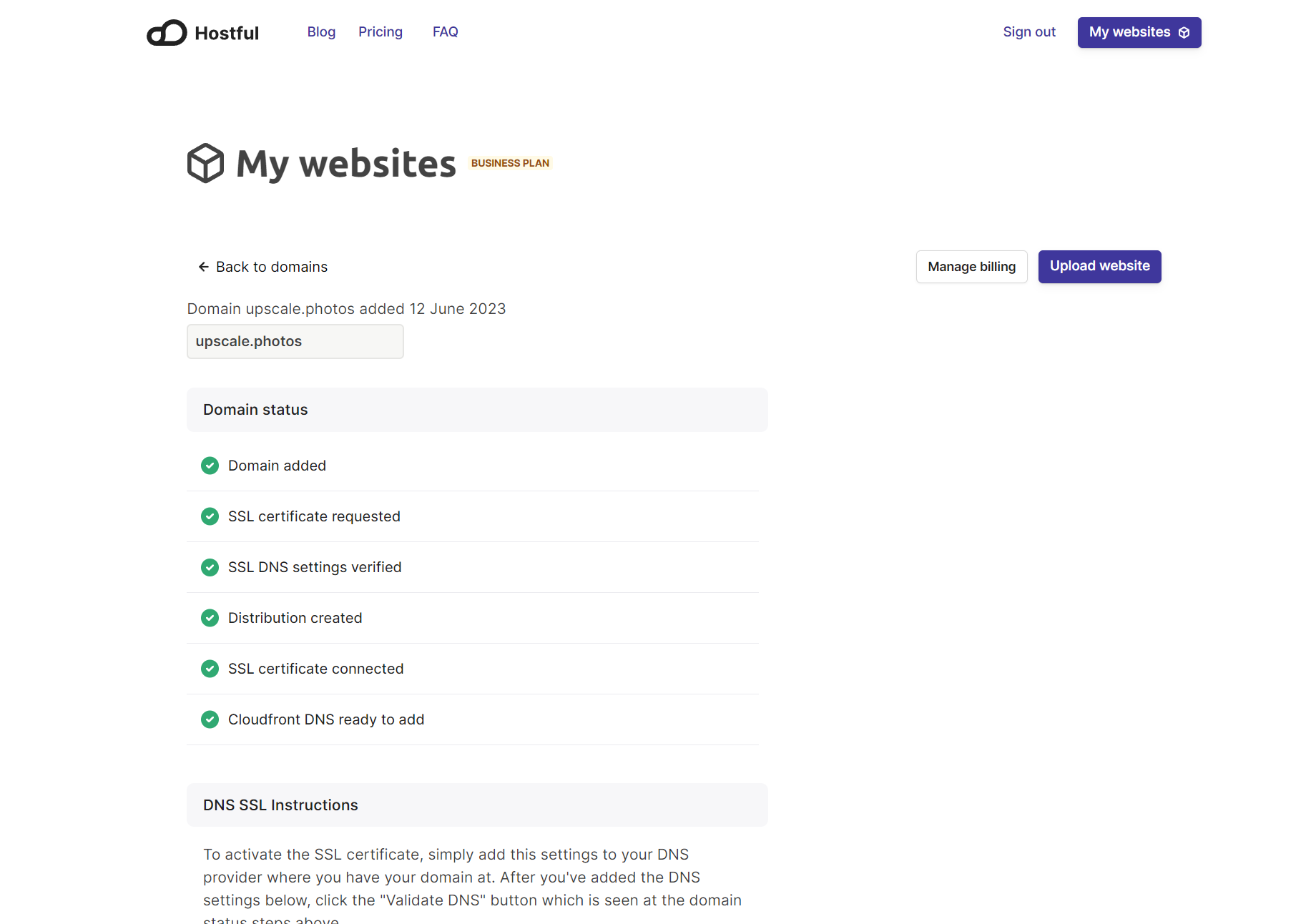Open the Blog page

coord(321,31)
